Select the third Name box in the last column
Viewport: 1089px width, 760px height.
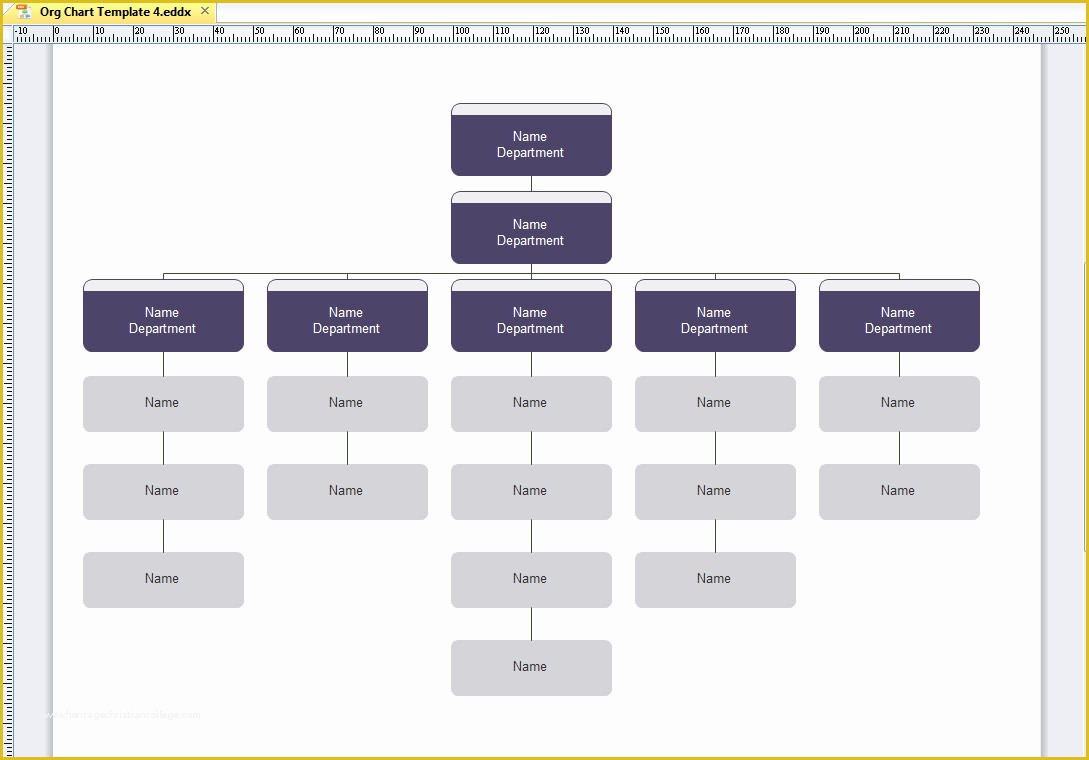(898, 491)
